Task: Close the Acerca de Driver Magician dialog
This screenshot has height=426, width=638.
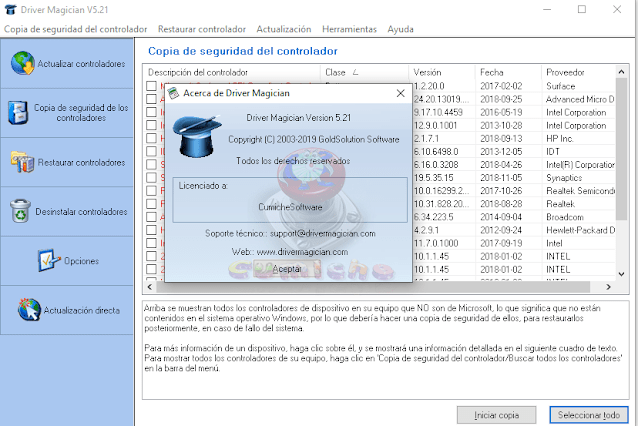Action: tap(400, 93)
